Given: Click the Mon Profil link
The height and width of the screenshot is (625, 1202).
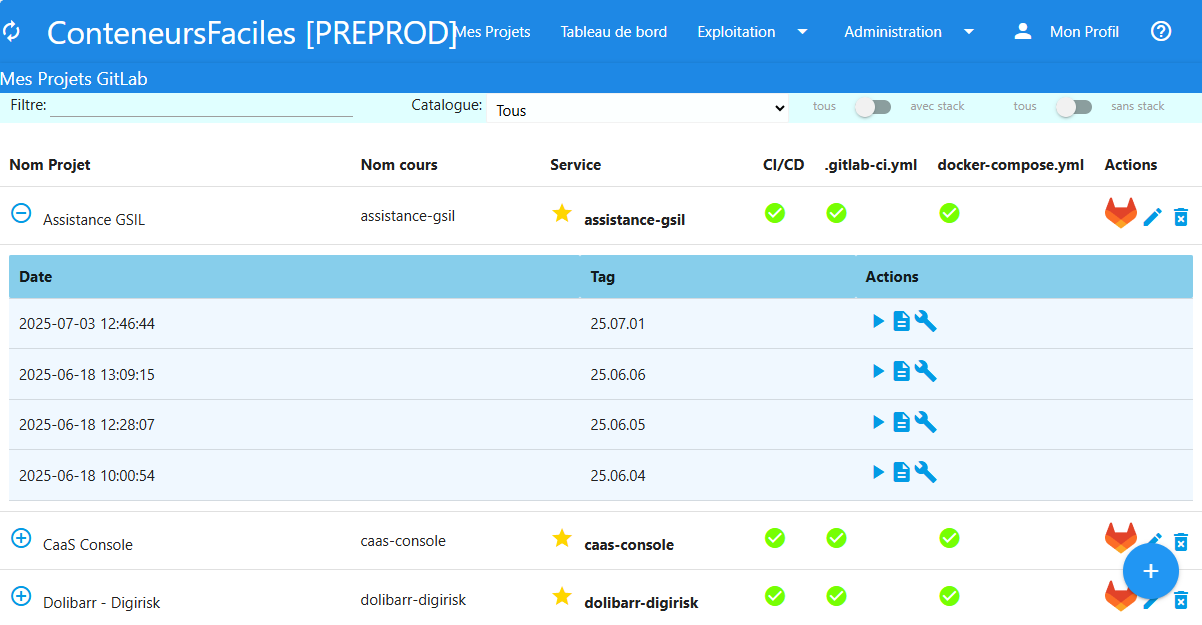Looking at the screenshot, I should [1084, 31].
